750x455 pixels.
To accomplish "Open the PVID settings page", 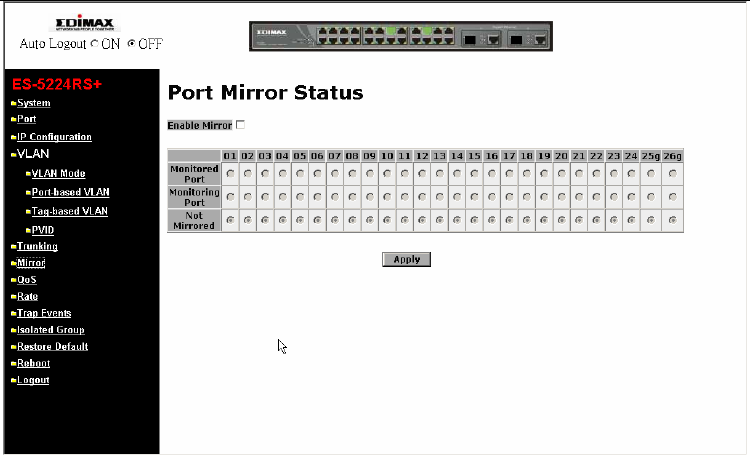I will (x=43, y=230).
